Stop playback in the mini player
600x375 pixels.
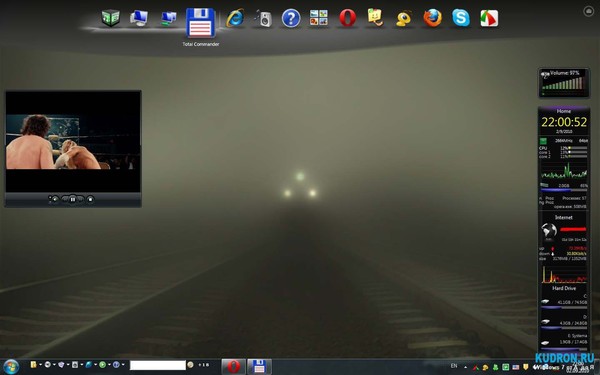click(x=90, y=199)
